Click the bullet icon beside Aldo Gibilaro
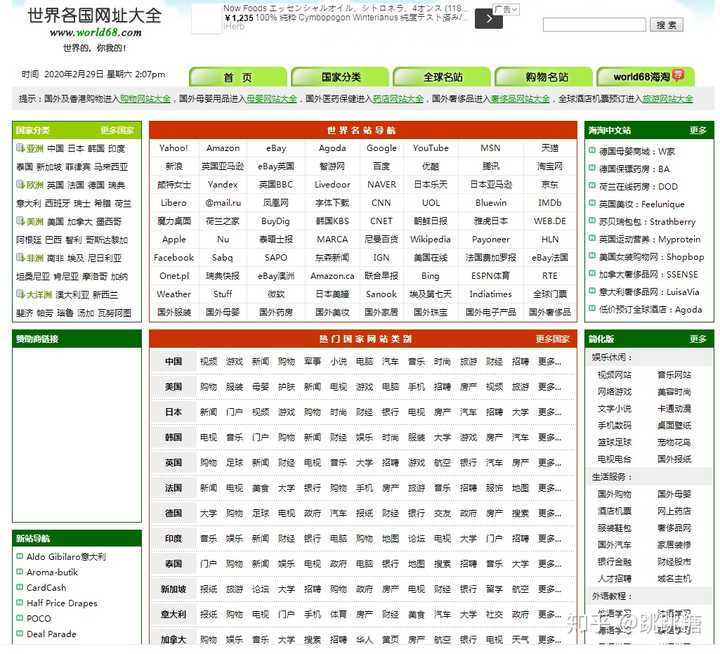 (20, 556)
